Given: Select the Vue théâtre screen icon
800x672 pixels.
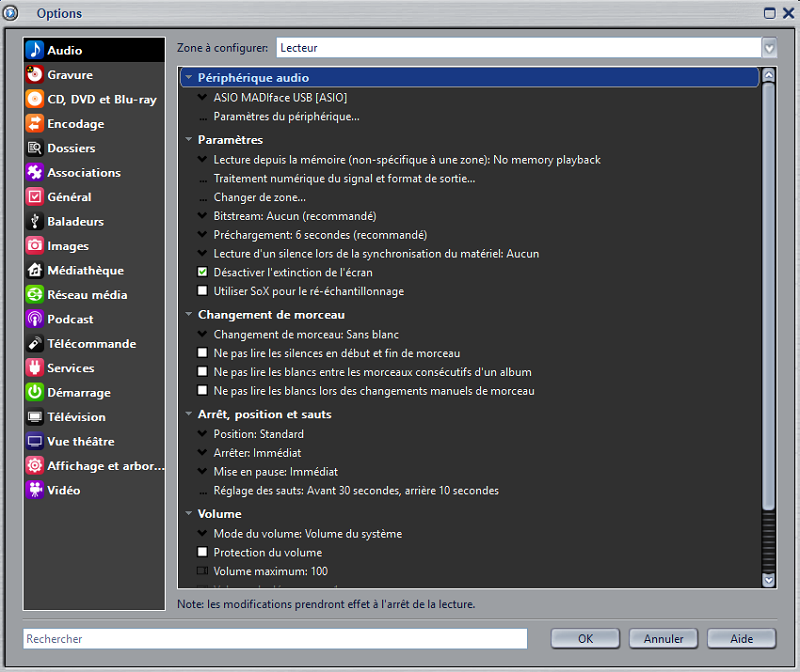Looking at the screenshot, I should pyautogui.click(x=35, y=441).
